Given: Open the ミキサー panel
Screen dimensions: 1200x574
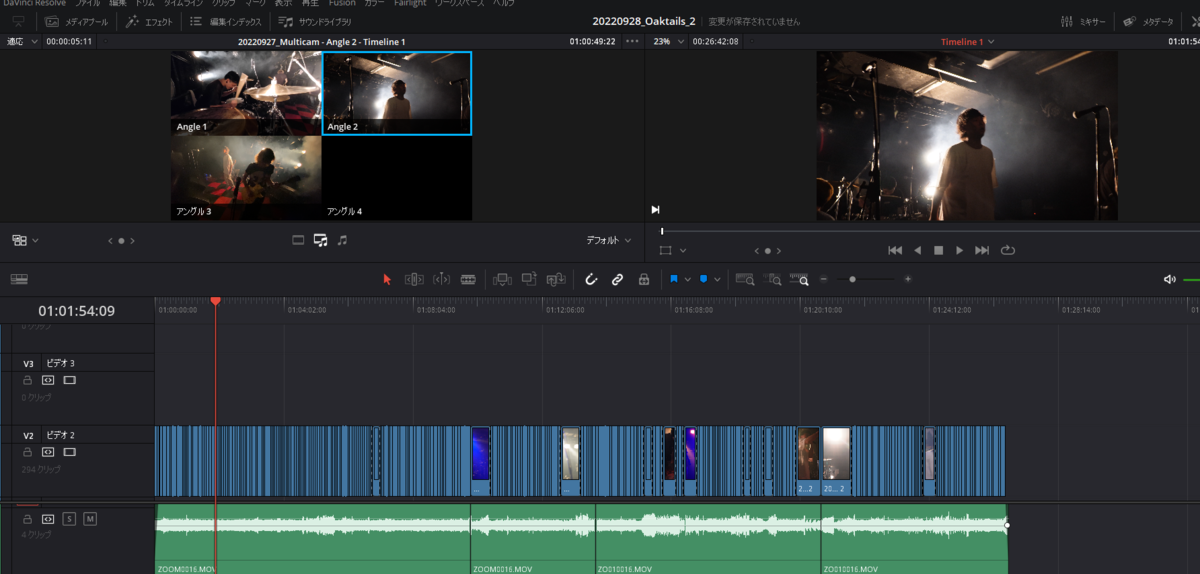Looking at the screenshot, I should [x=1085, y=21].
